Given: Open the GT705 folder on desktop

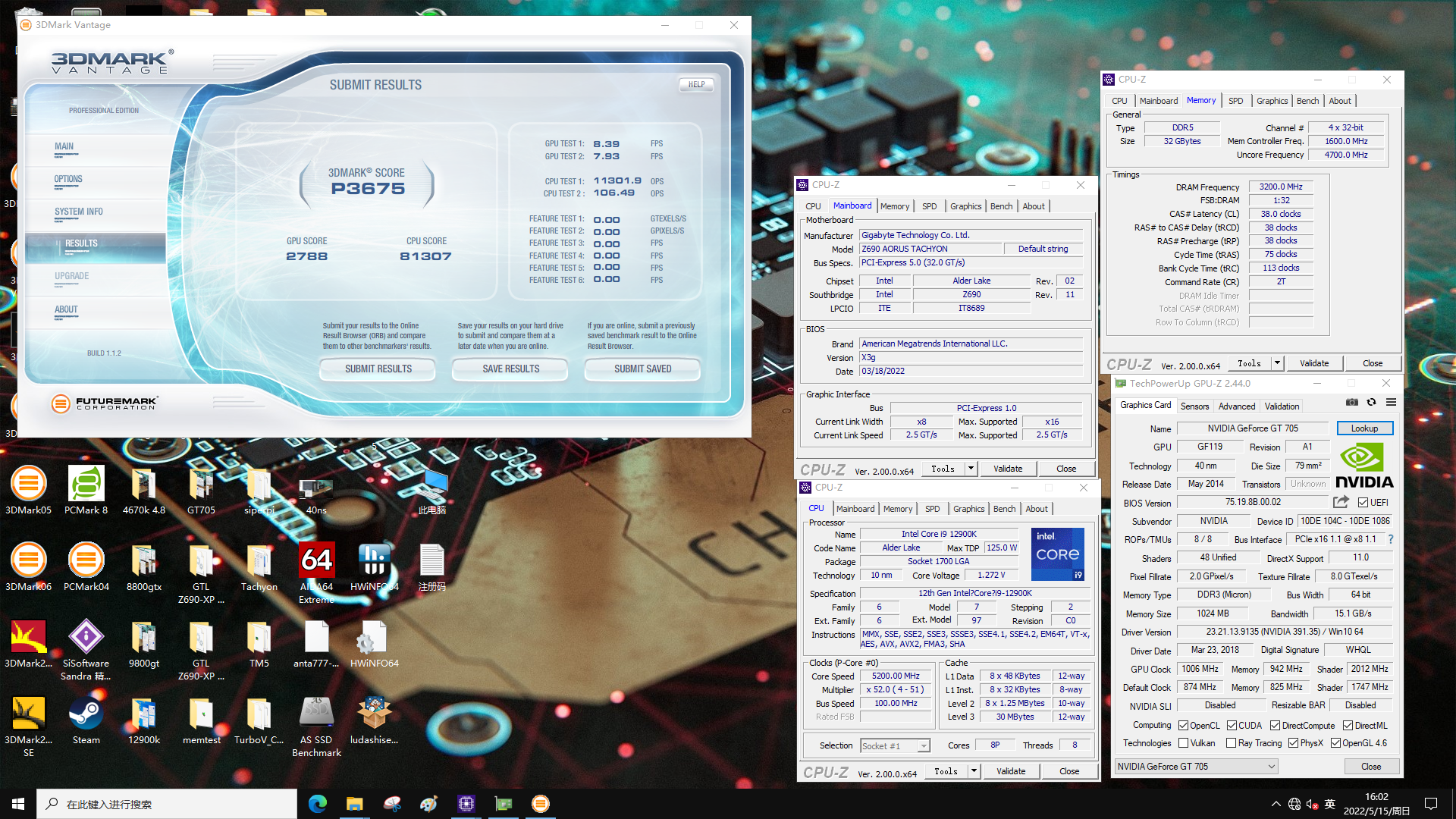Looking at the screenshot, I should 201,490.
